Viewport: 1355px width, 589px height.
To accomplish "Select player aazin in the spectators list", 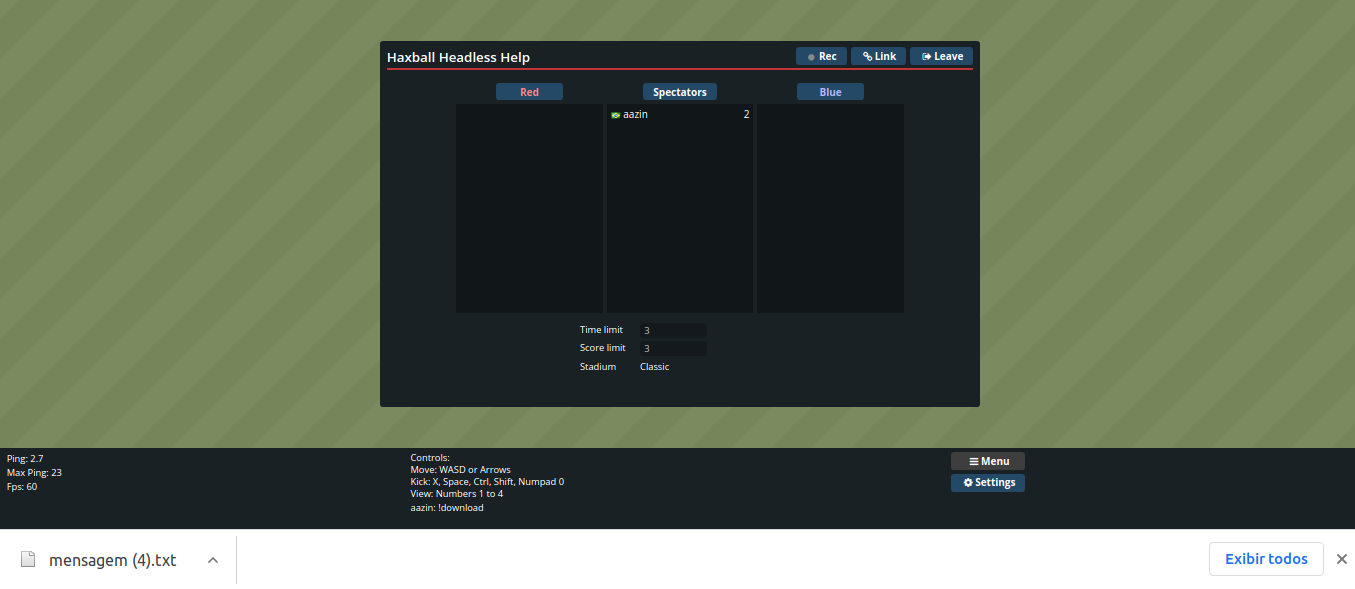I will (x=634, y=114).
